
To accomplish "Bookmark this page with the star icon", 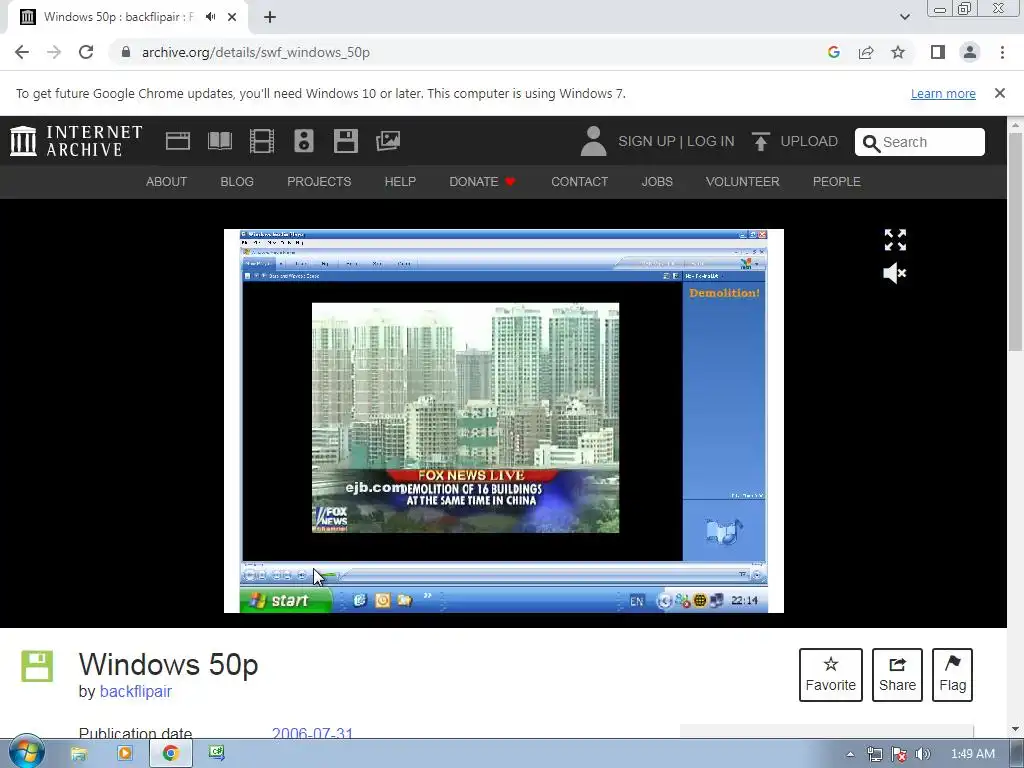I will coord(898,52).
